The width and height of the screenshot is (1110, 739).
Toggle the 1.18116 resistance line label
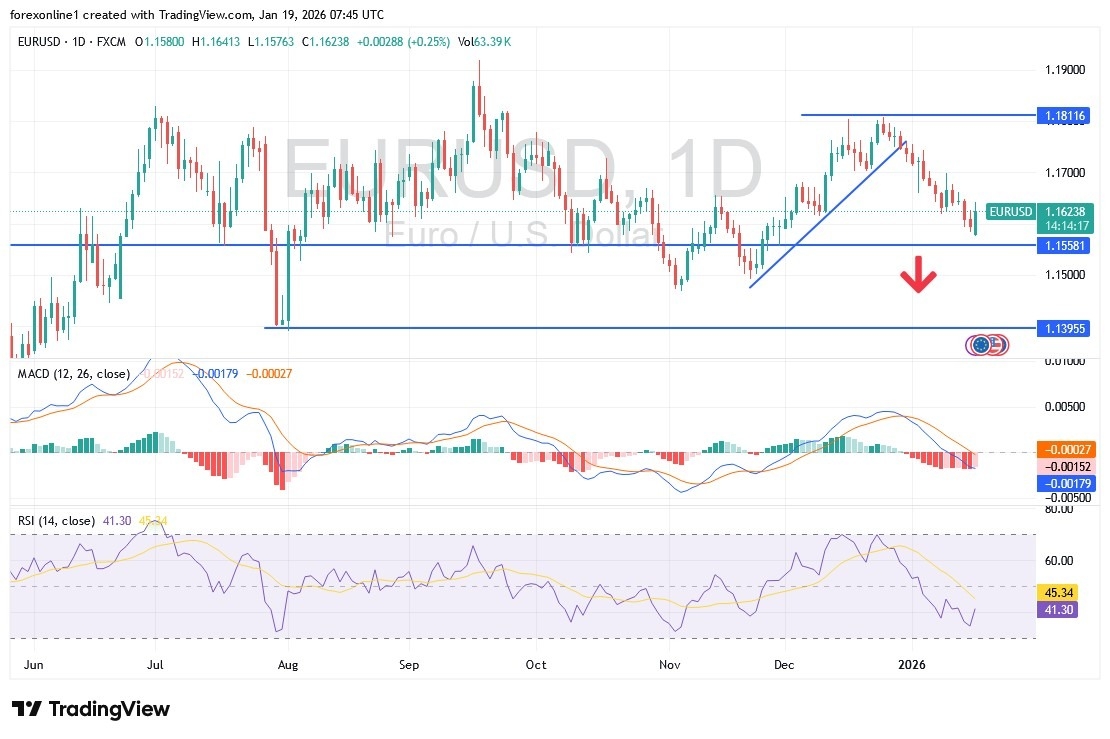click(x=1063, y=116)
